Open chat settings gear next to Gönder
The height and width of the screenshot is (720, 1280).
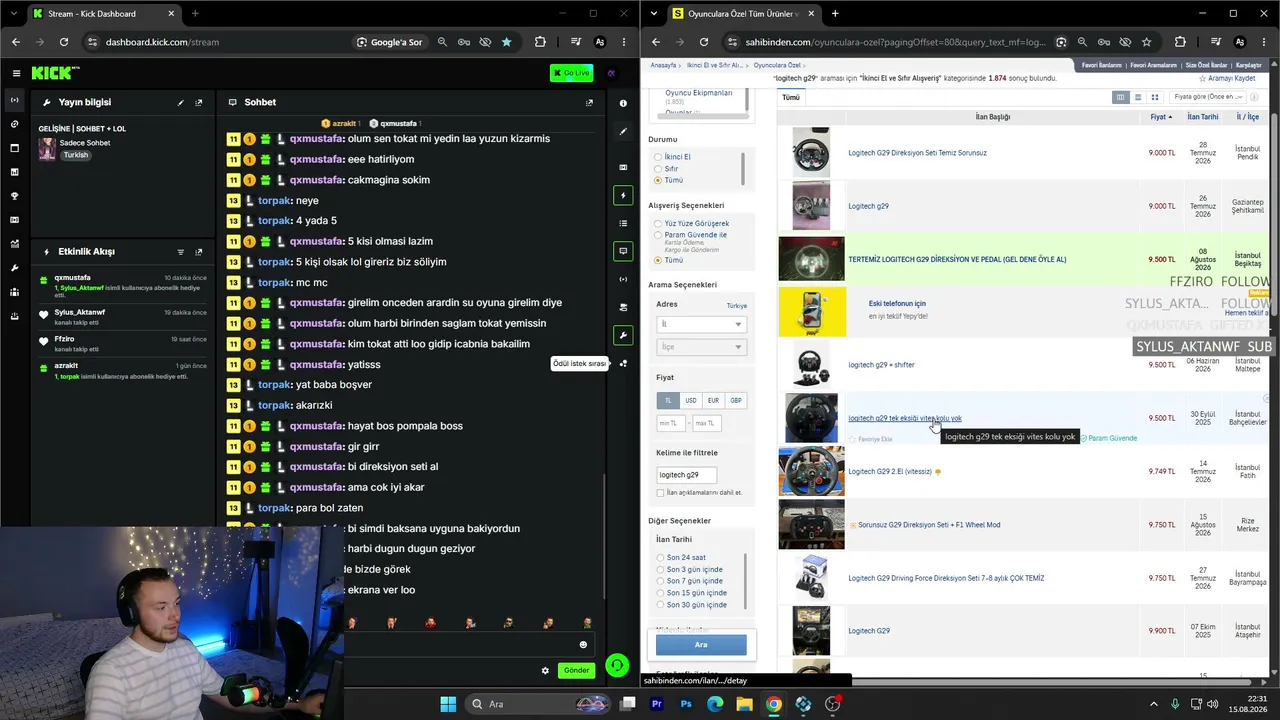tap(545, 670)
